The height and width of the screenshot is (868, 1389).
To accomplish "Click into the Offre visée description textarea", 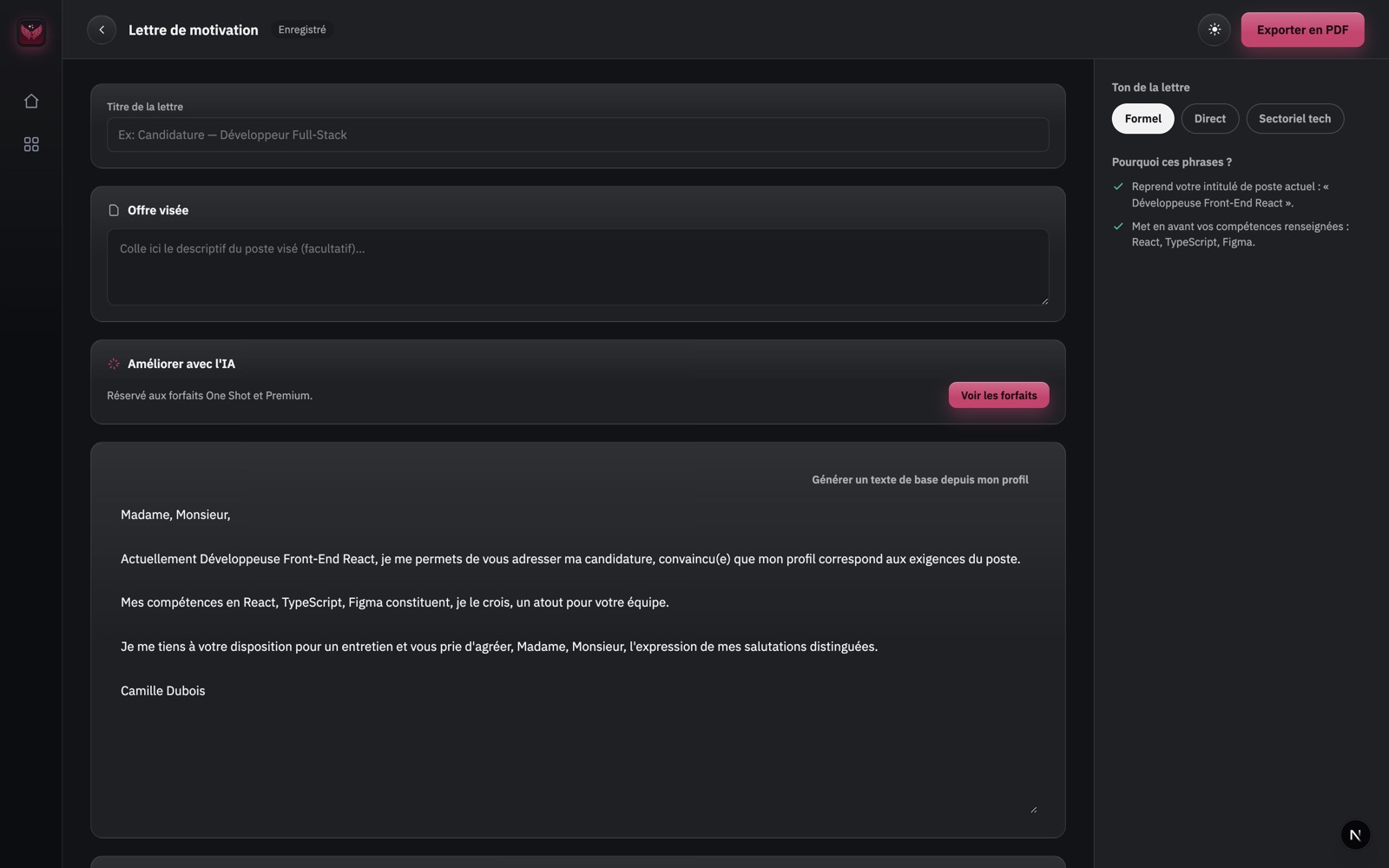I will 577,266.
